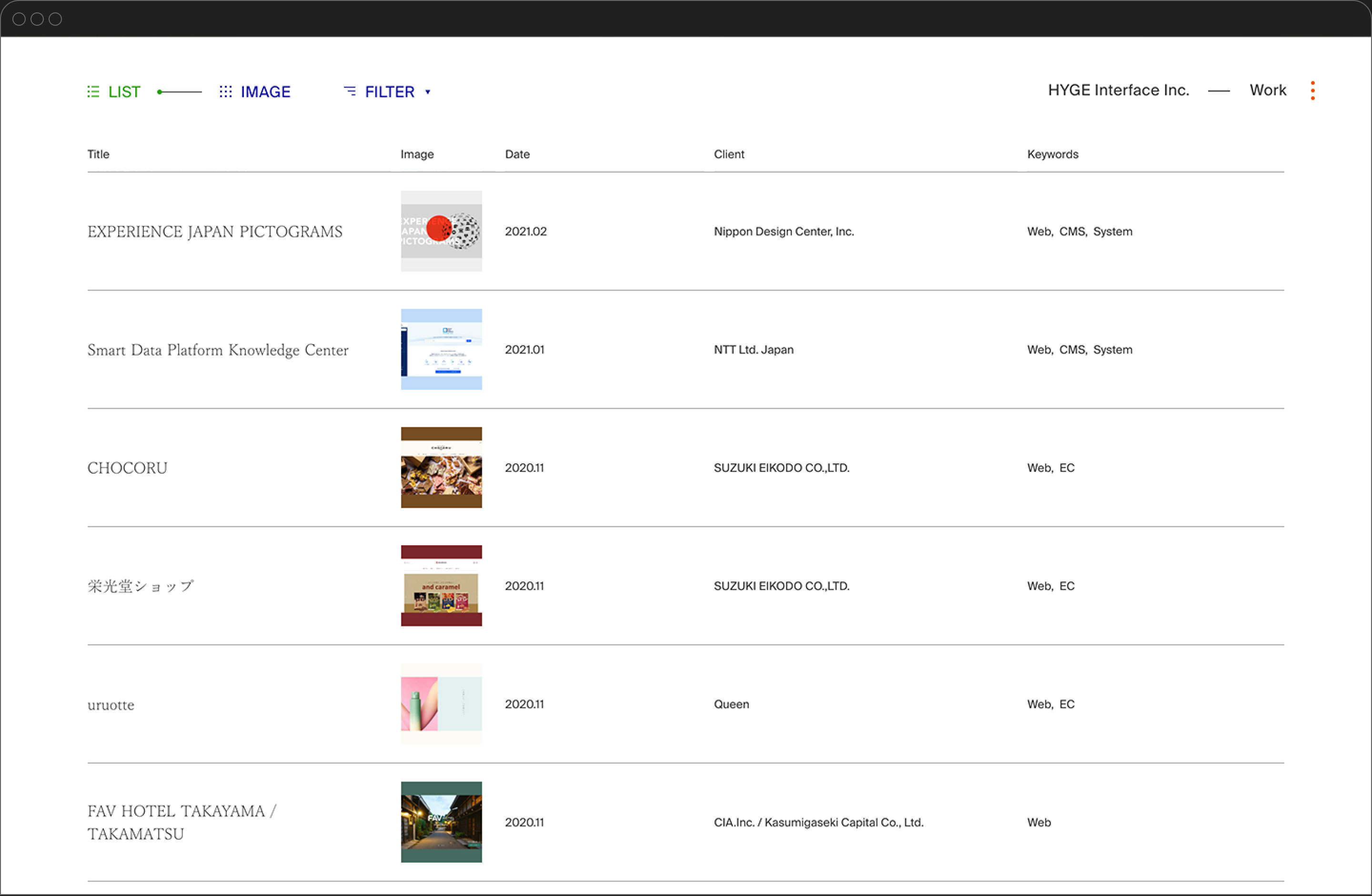Viewport: 1372px width, 896px height.
Task: Open the Work section link
Action: coord(1268,90)
